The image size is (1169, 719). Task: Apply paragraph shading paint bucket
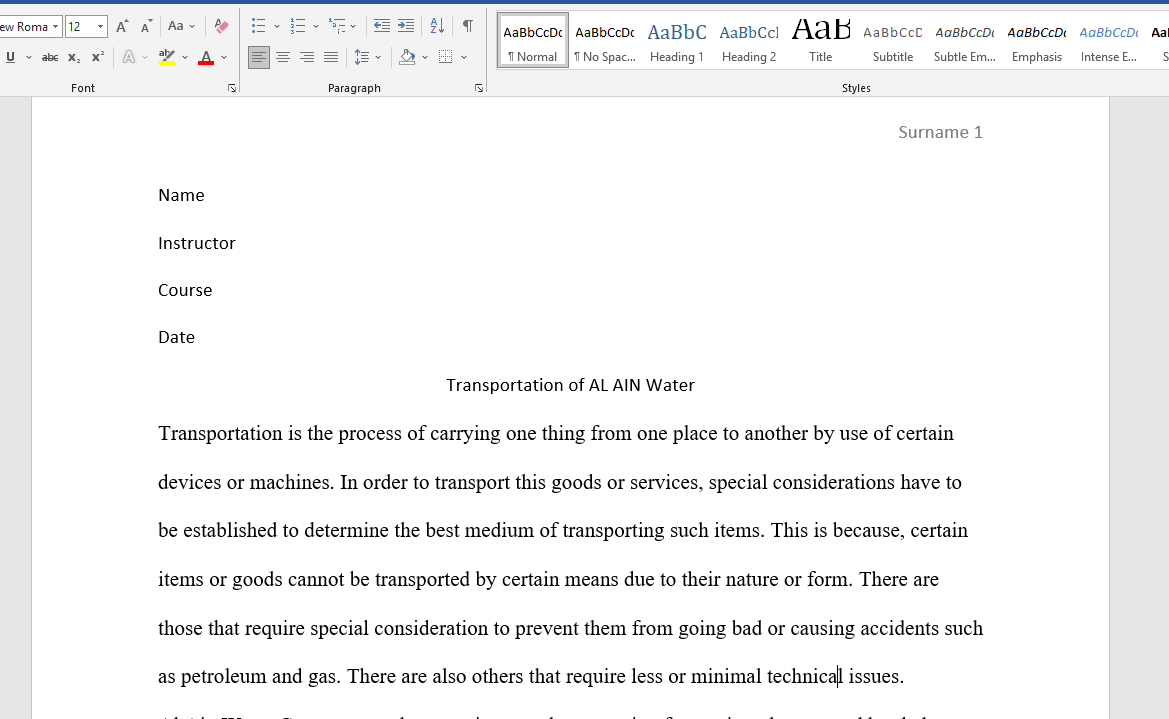click(x=407, y=57)
